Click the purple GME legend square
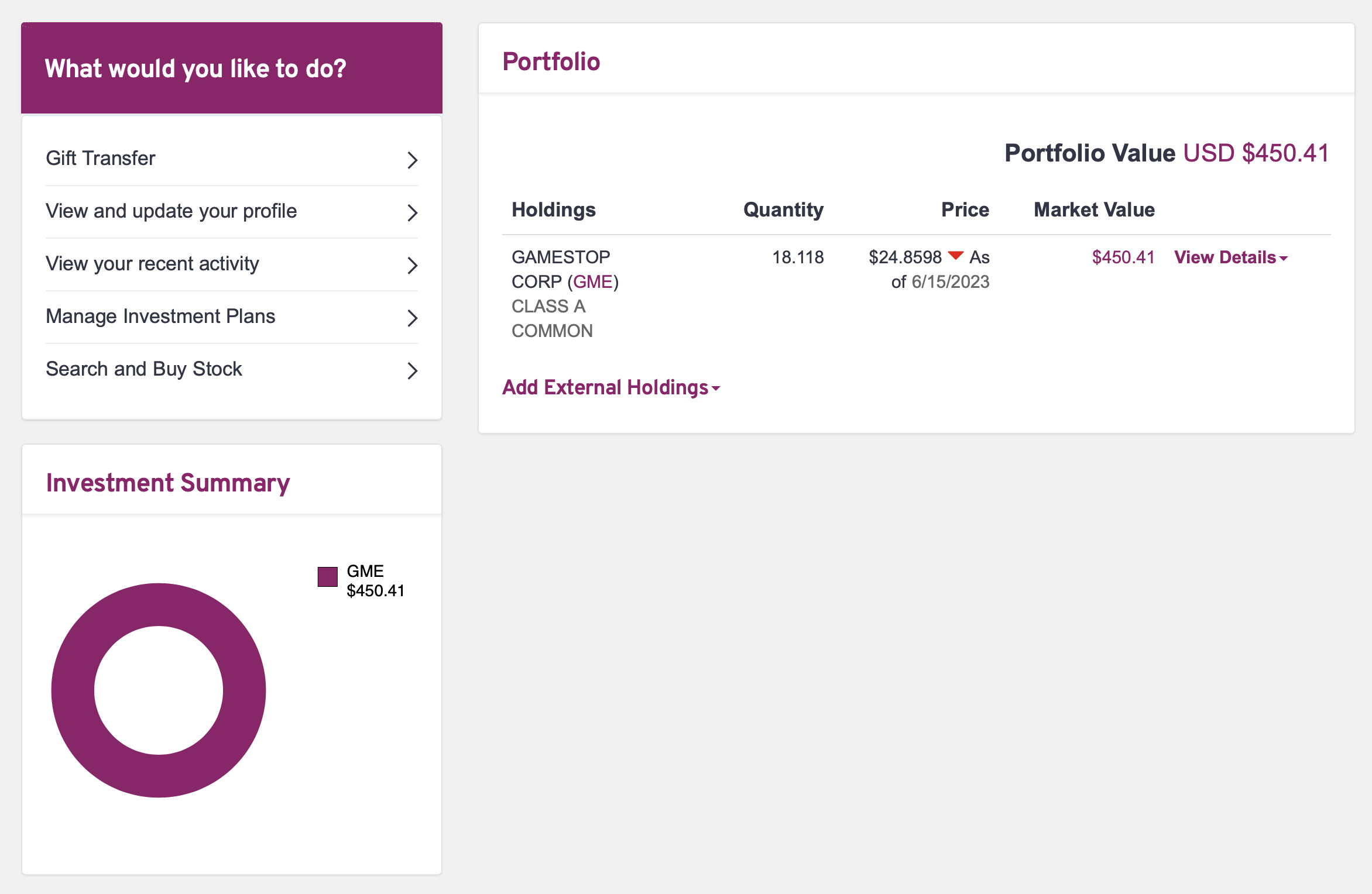This screenshot has width=1372, height=894. (327, 577)
